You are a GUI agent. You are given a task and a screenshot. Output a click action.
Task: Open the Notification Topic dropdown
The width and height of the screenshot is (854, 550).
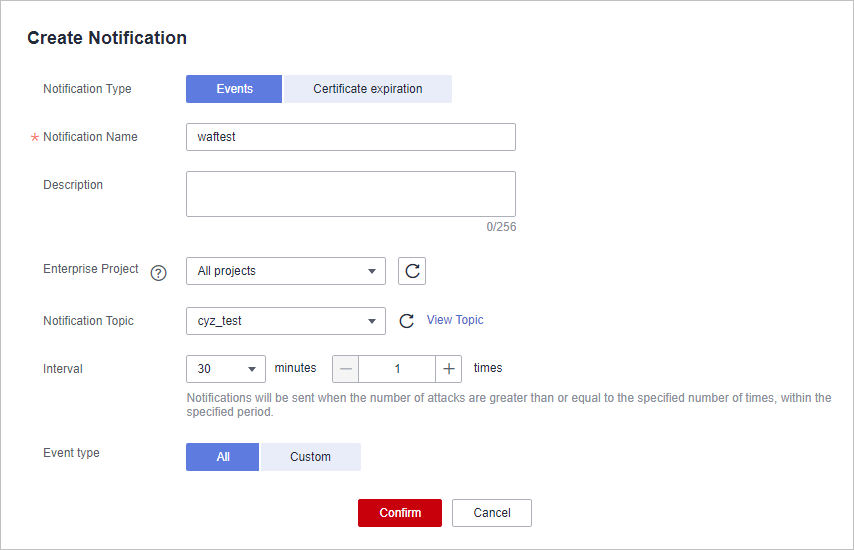286,321
